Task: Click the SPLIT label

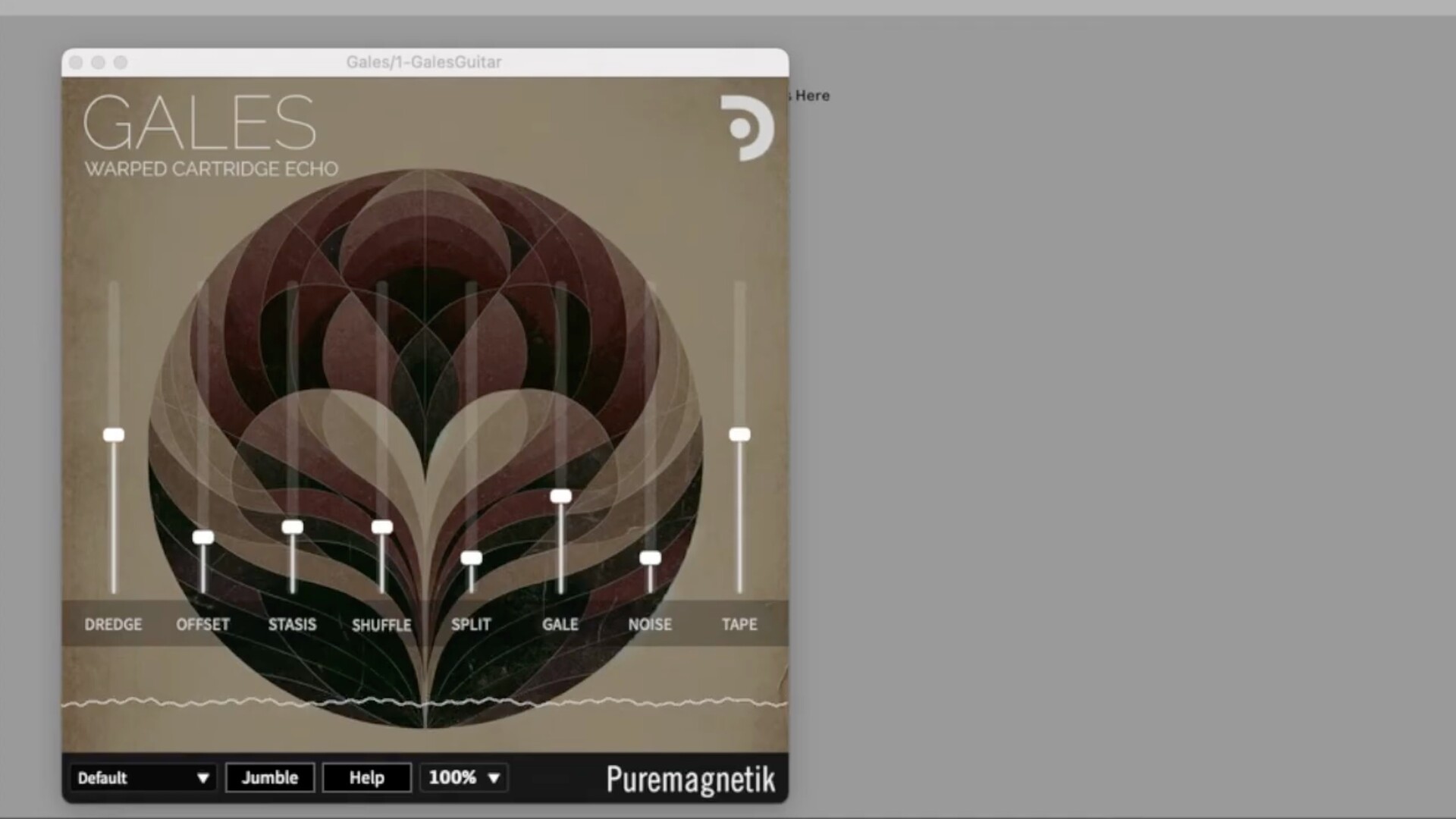Action: (472, 624)
